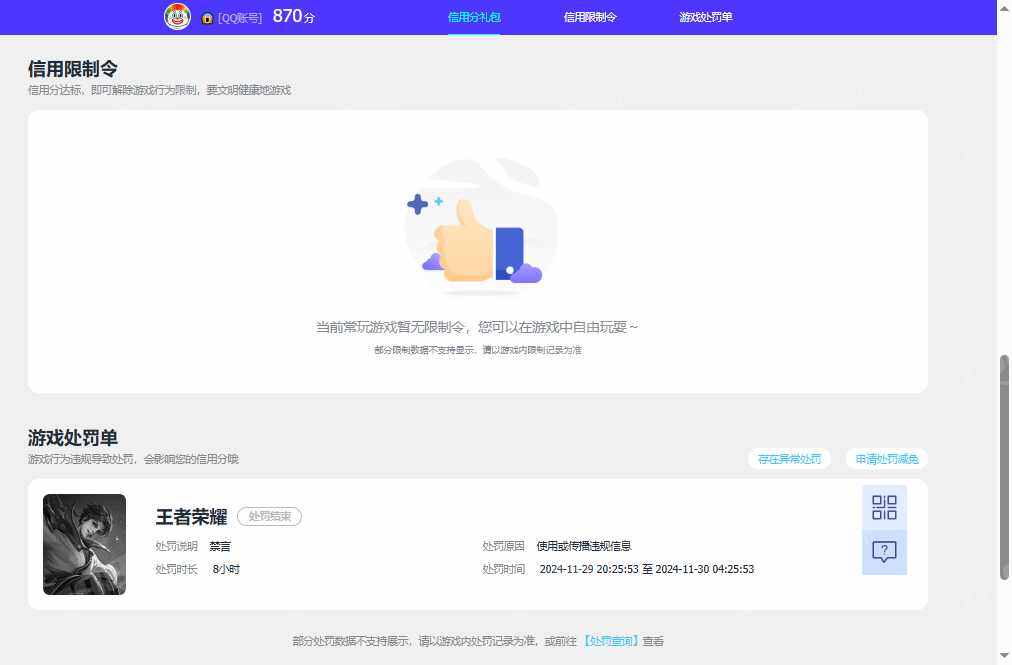The image size is (1012, 665).
Task: Click the vertical scrollbar thumb on the page
Action: click(x=1004, y=467)
